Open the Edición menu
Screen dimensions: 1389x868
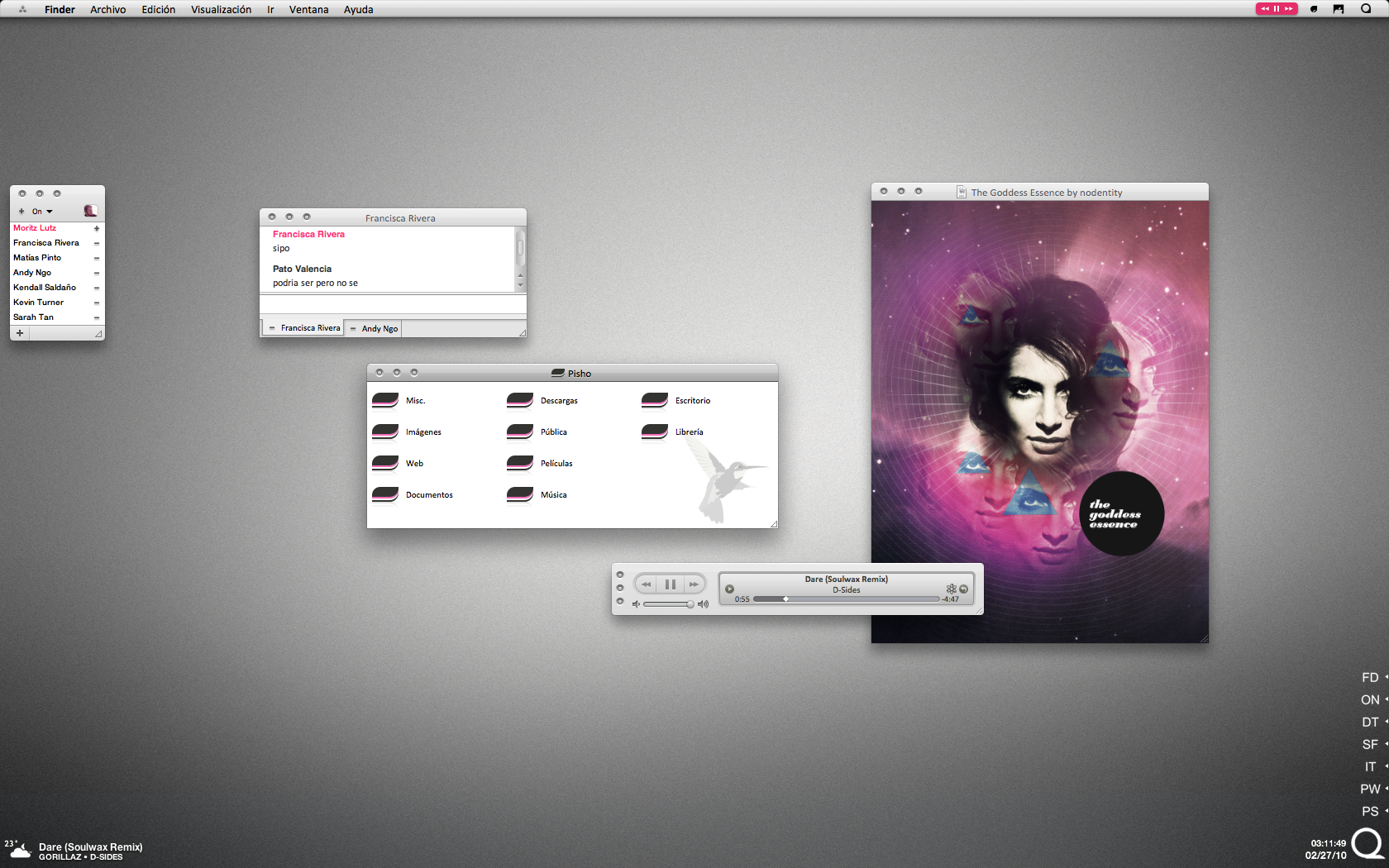pyautogui.click(x=159, y=9)
